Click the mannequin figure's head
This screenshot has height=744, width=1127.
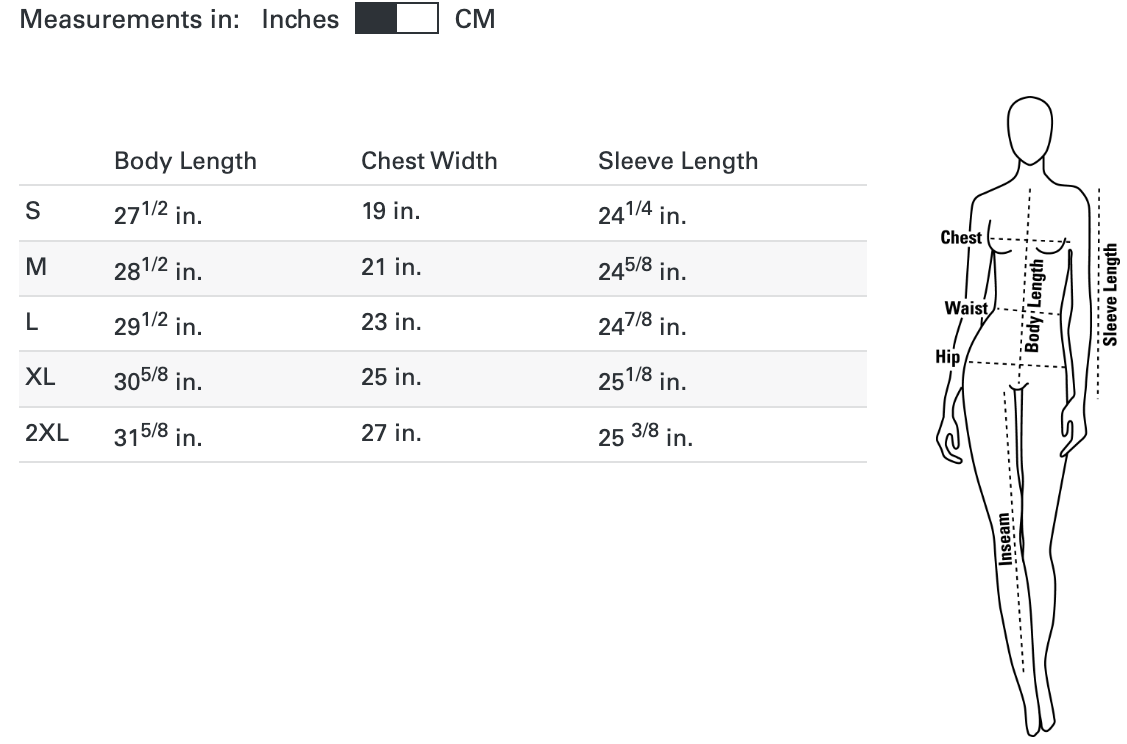tap(1030, 130)
